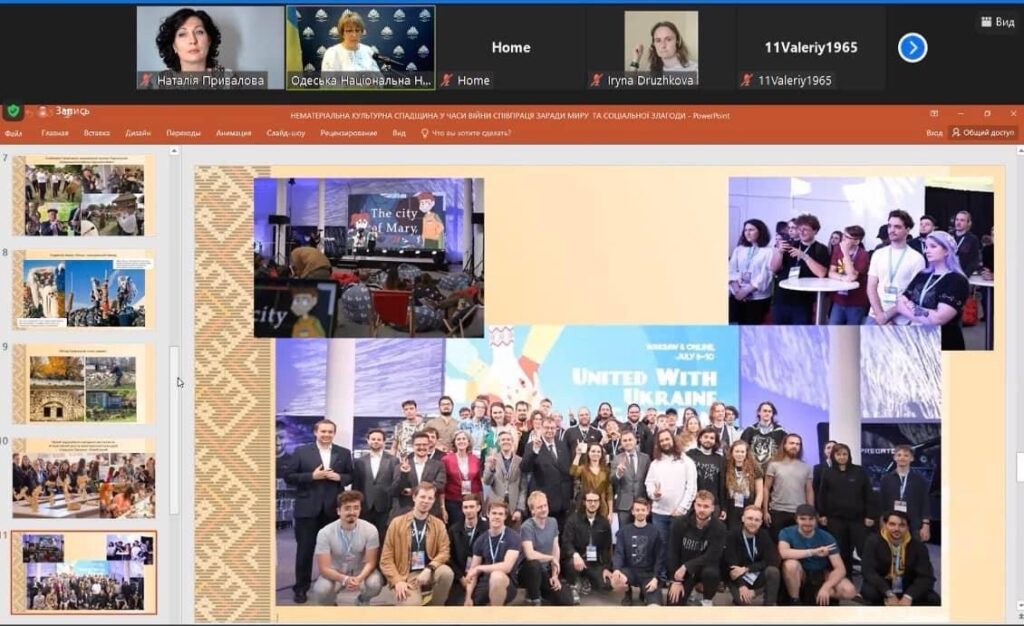Click the slide editor scroll-up arrow
Image resolution: width=1024 pixels, height=626 pixels.
point(1020,151)
